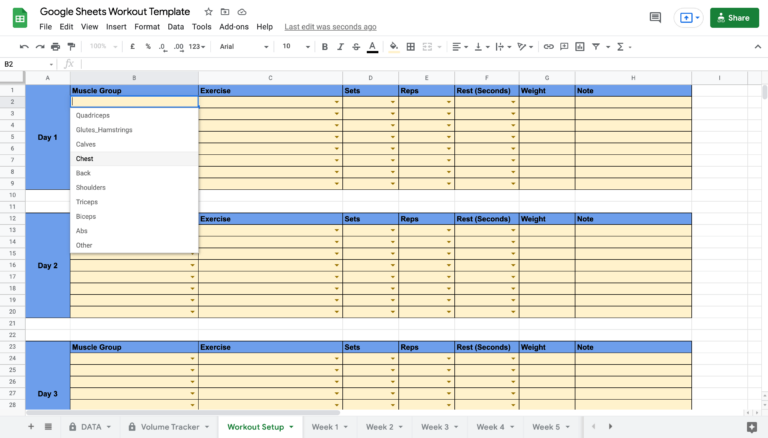This screenshot has width=768, height=438.
Task: Open comment history icon
Action: (655, 18)
